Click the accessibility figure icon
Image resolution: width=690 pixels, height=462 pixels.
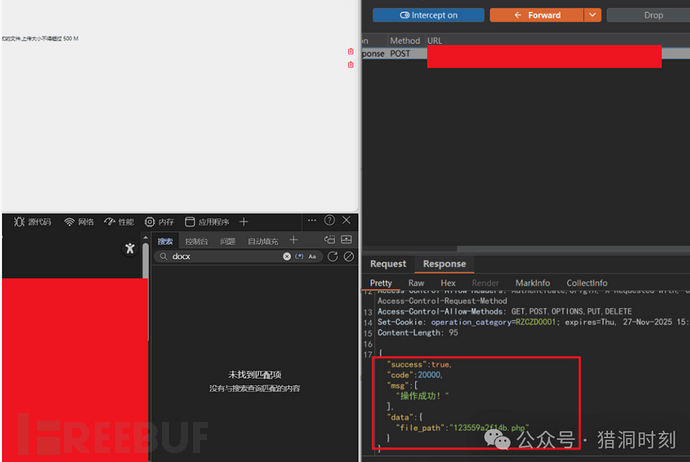pyautogui.click(x=128, y=248)
